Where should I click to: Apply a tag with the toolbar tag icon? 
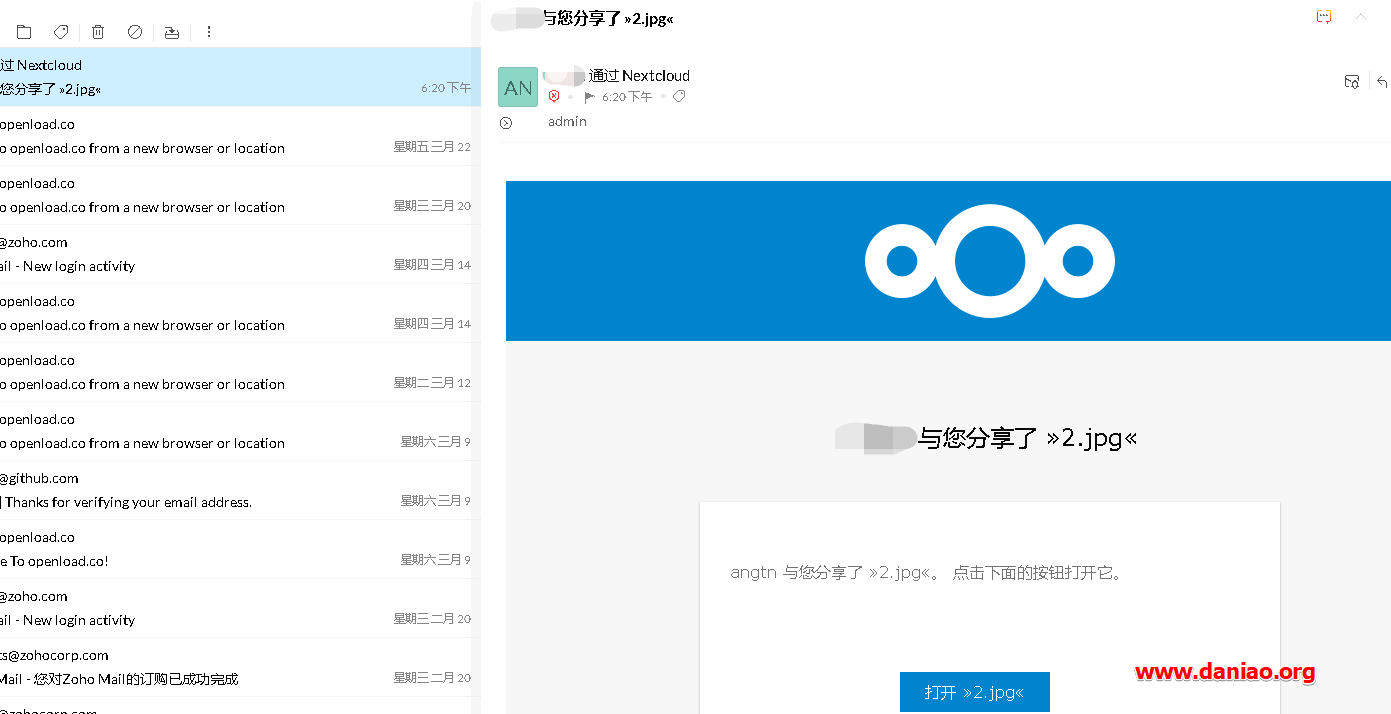tap(61, 32)
